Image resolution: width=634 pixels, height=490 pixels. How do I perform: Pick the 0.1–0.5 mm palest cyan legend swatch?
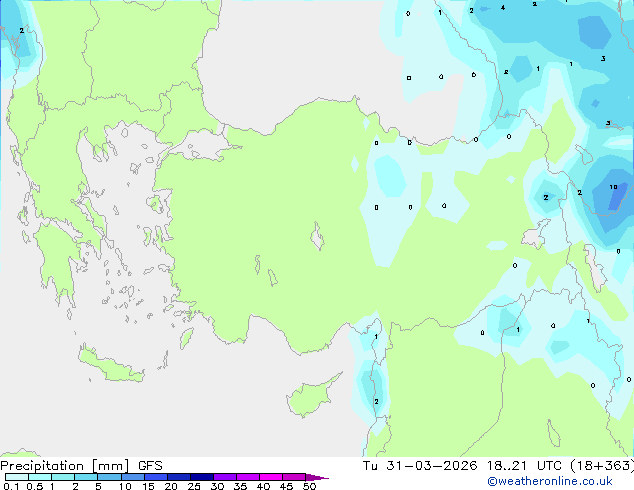(x=17, y=477)
